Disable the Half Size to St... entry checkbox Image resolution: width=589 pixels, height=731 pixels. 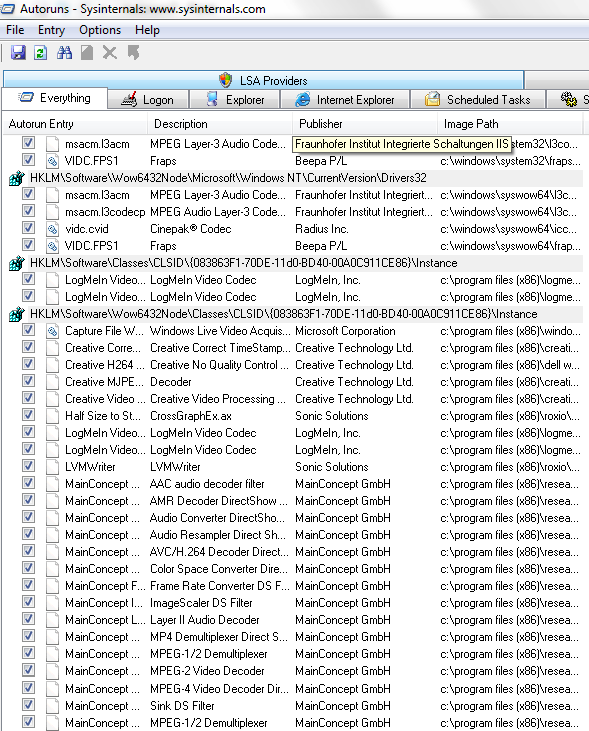click(28, 415)
